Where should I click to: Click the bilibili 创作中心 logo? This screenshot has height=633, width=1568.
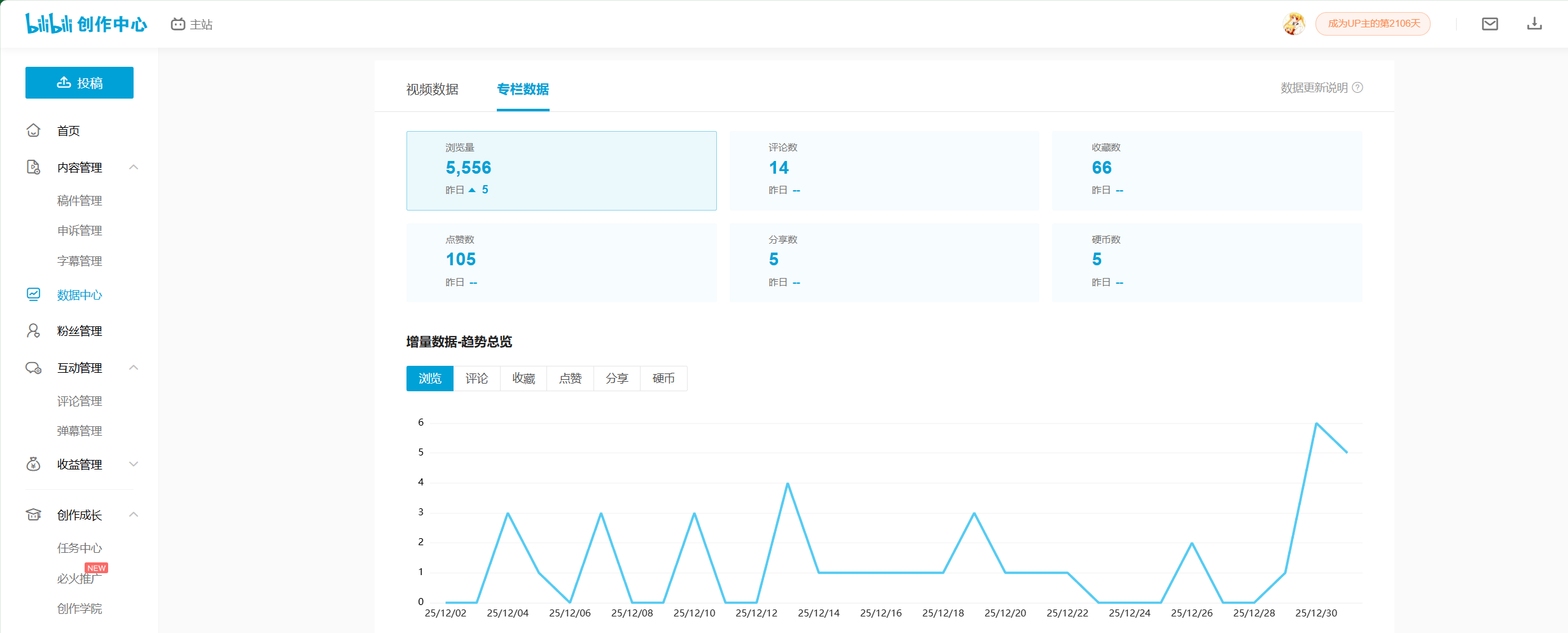(x=86, y=24)
